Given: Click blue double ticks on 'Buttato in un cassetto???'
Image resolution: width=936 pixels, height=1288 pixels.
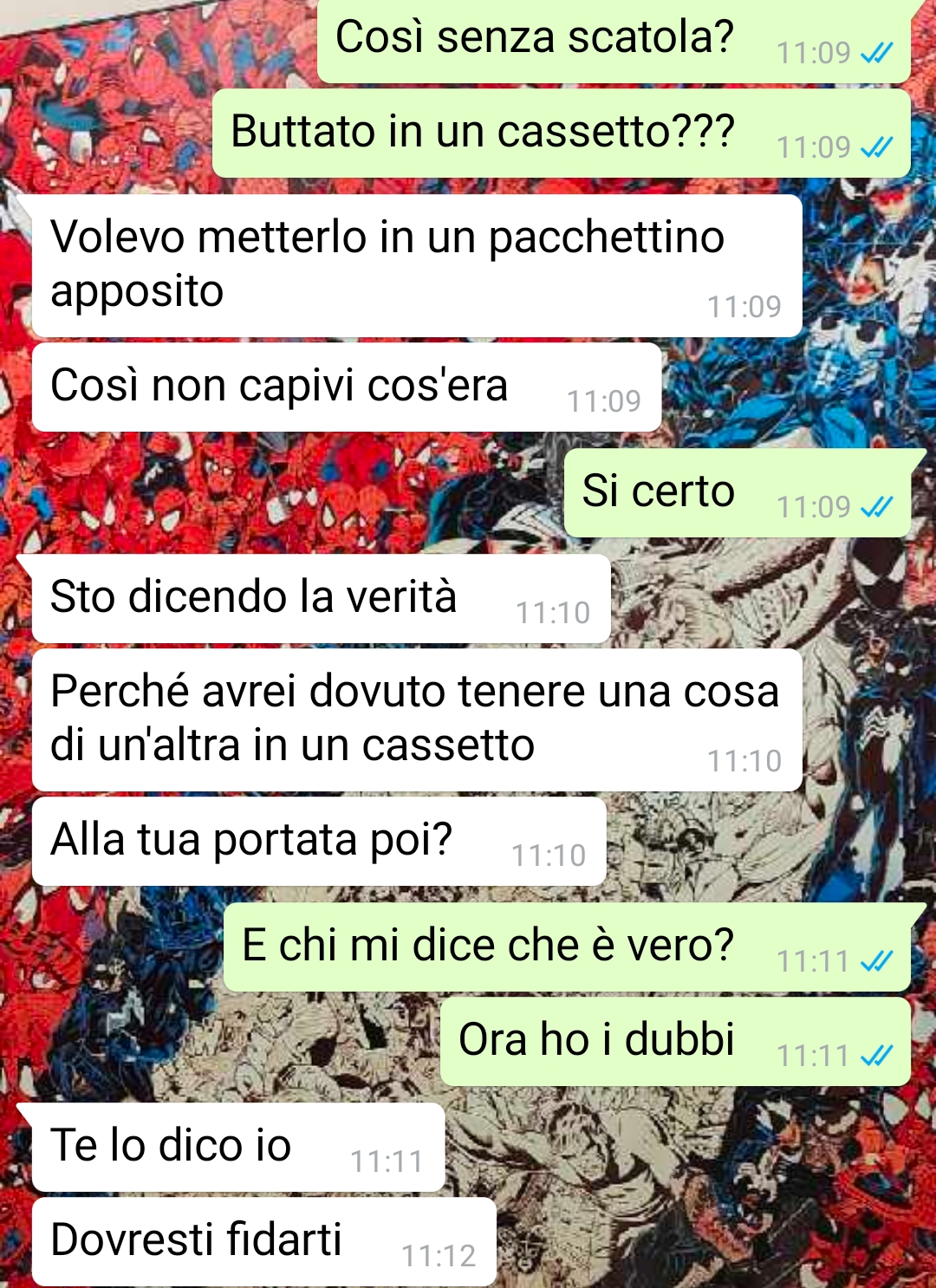Looking at the screenshot, I should (x=876, y=148).
